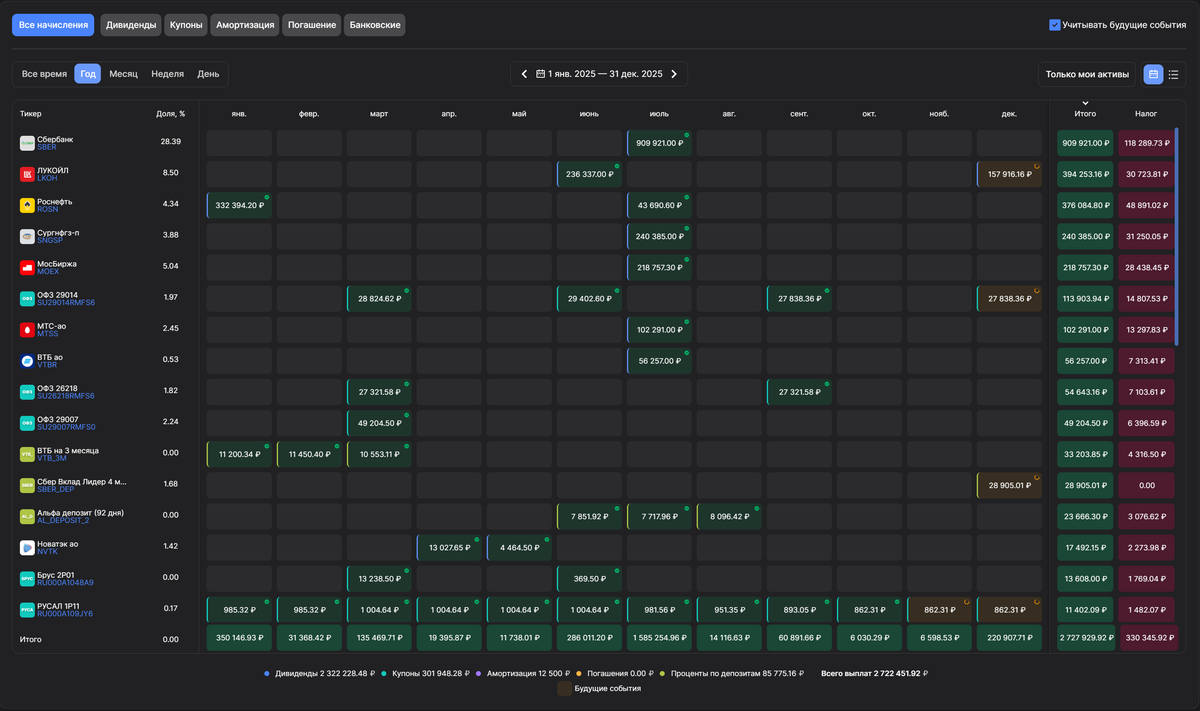Click Sberbank July payout cell 909 921.00
Image resolution: width=1200 pixels, height=711 pixels.
tap(659, 143)
